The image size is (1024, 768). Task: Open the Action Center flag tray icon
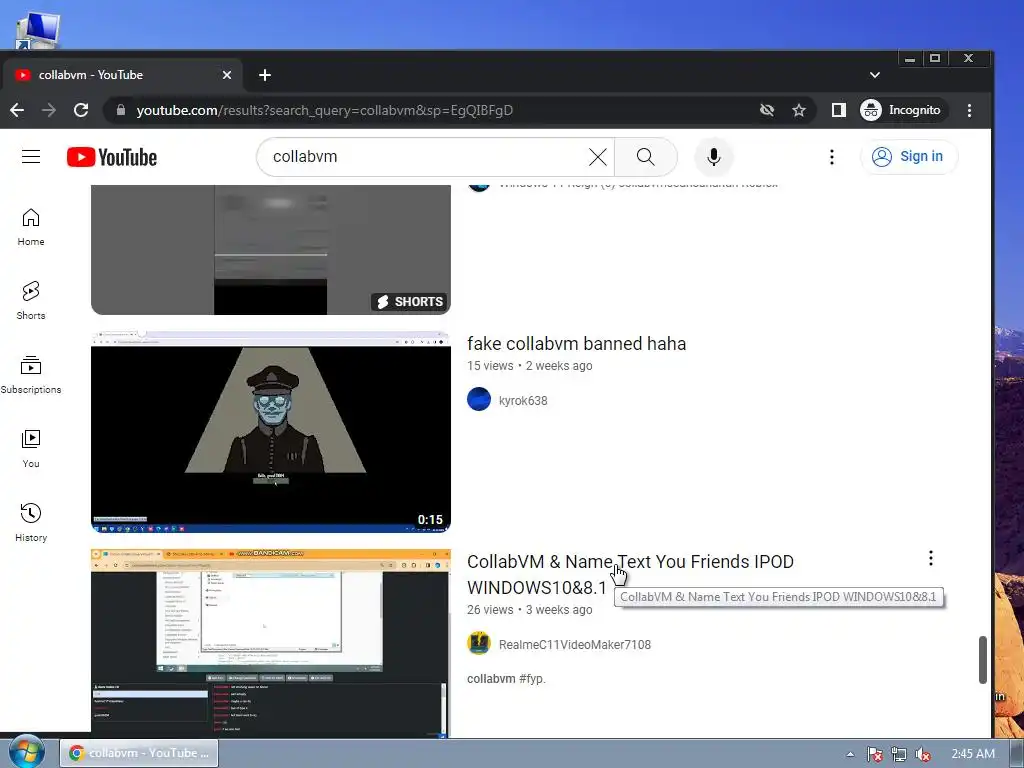[x=874, y=754]
